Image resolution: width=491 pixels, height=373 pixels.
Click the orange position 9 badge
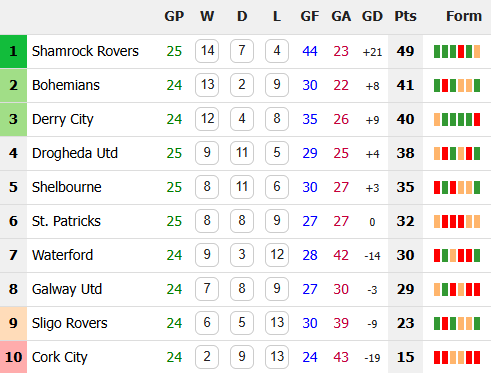click(13, 323)
